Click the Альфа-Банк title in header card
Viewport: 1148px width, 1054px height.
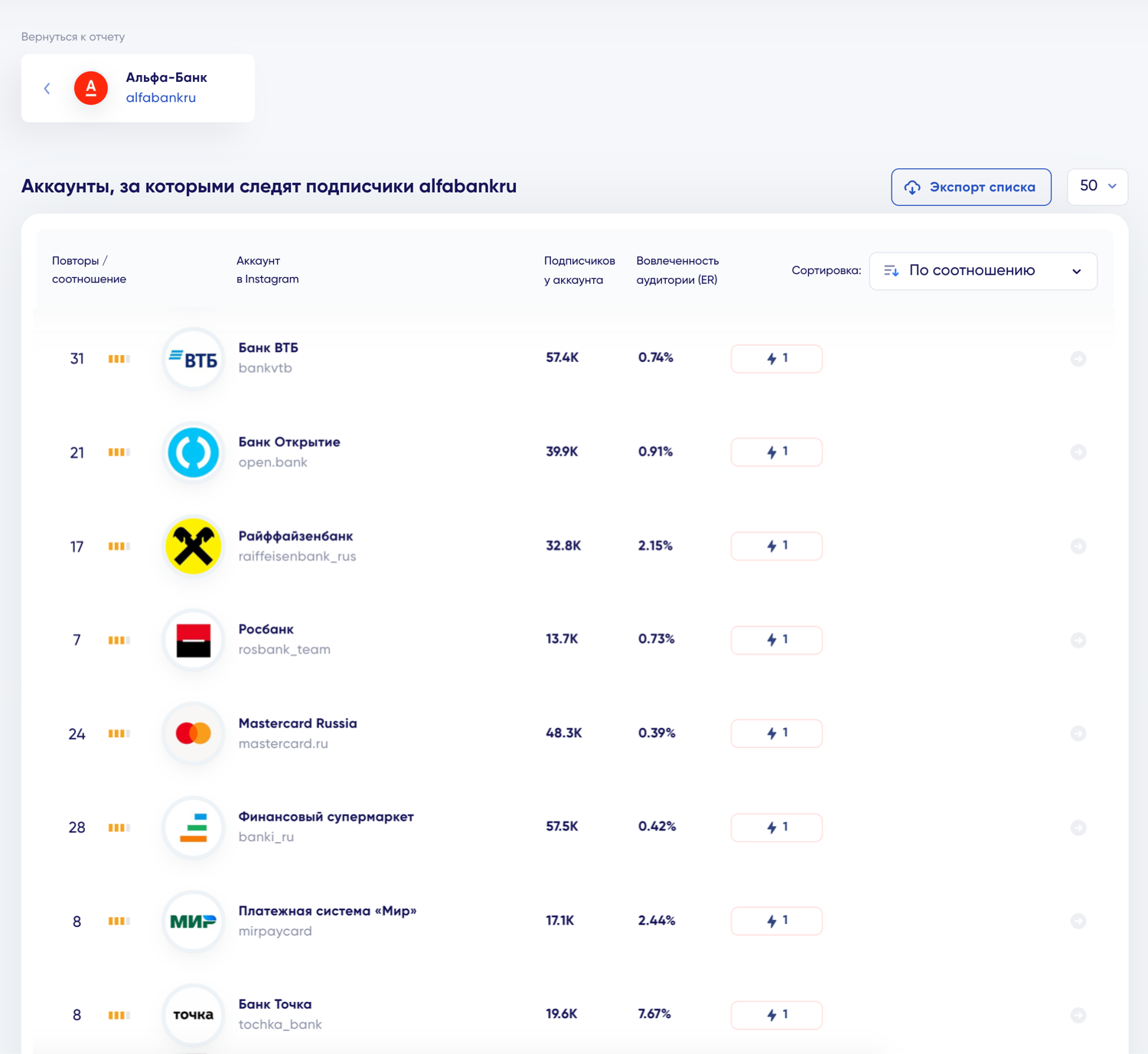167,77
